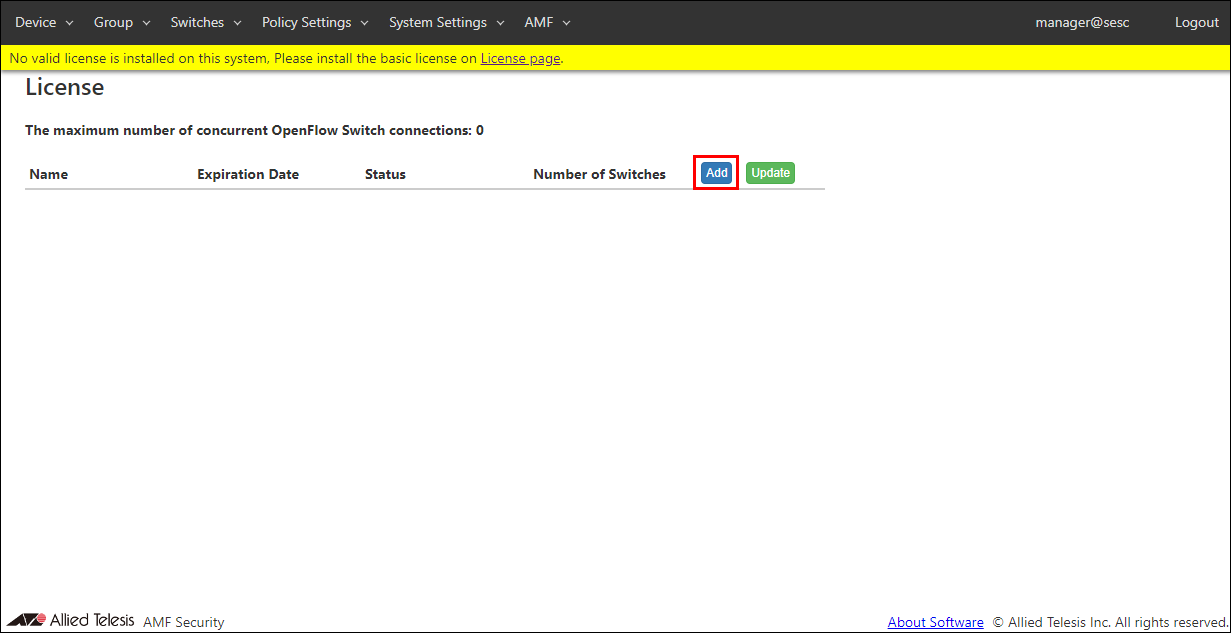1231x633 pixels.
Task: Click the green Update button
Action: [x=770, y=173]
